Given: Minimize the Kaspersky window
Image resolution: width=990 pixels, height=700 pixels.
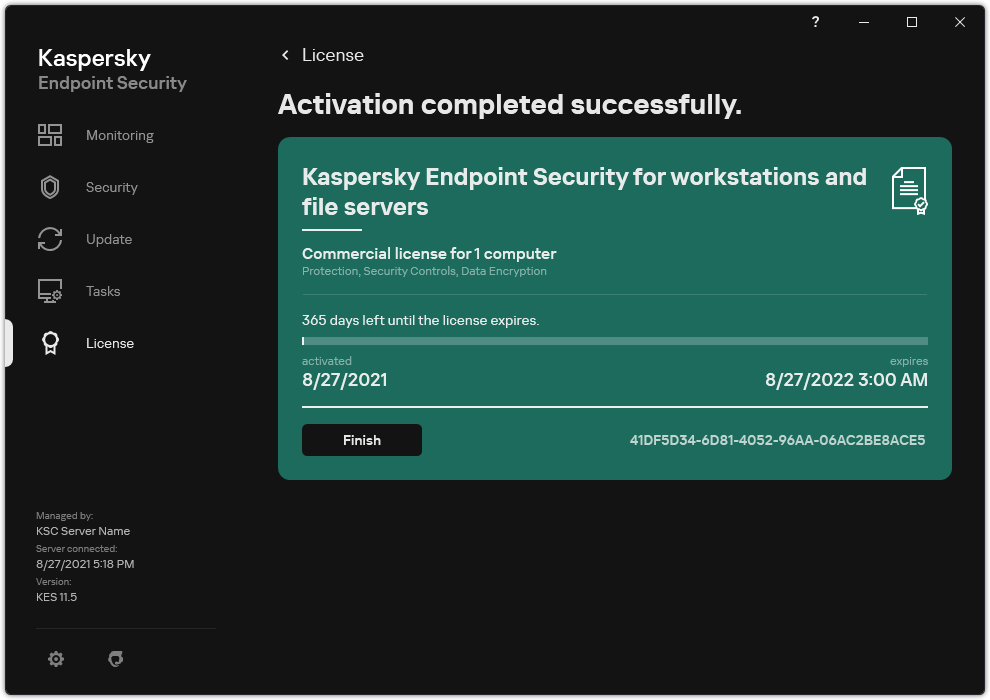Looking at the screenshot, I should coord(864,22).
